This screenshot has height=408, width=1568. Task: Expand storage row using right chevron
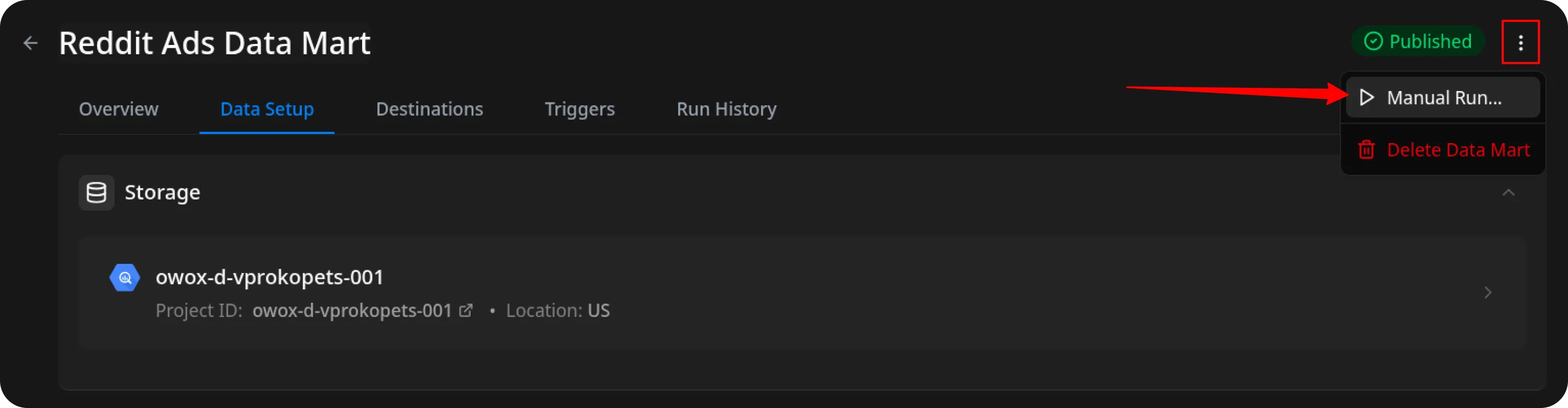1488,292
